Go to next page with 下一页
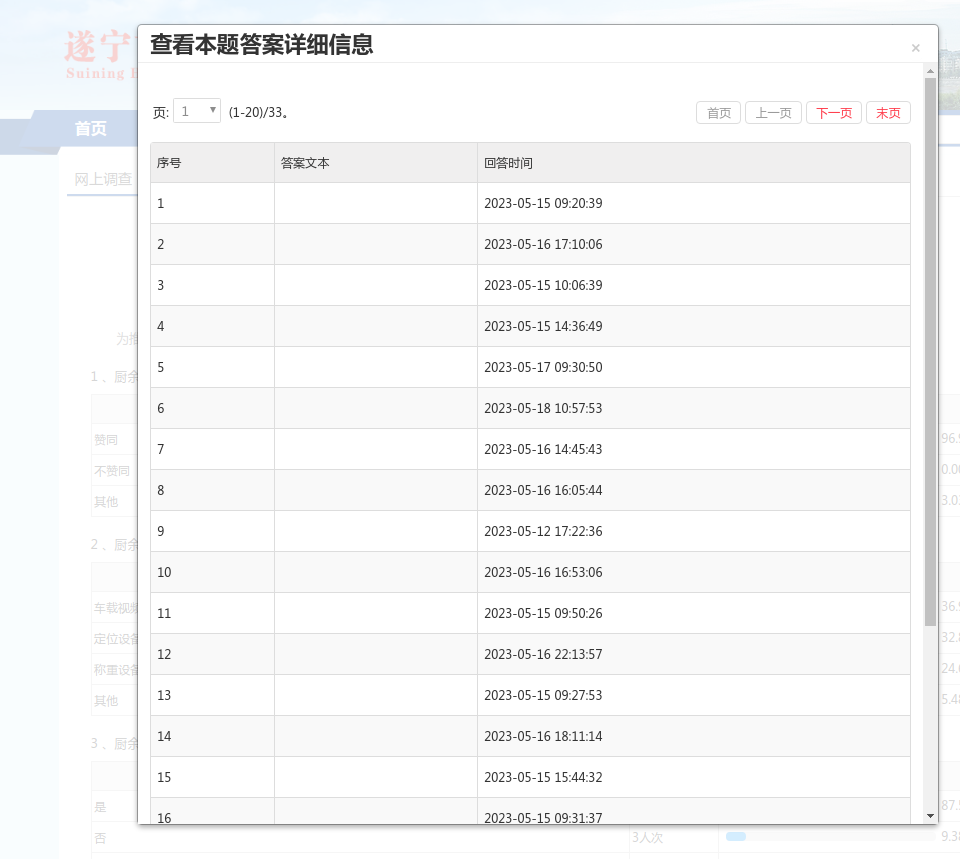960x859 pixels. click(x=834, y=113)
